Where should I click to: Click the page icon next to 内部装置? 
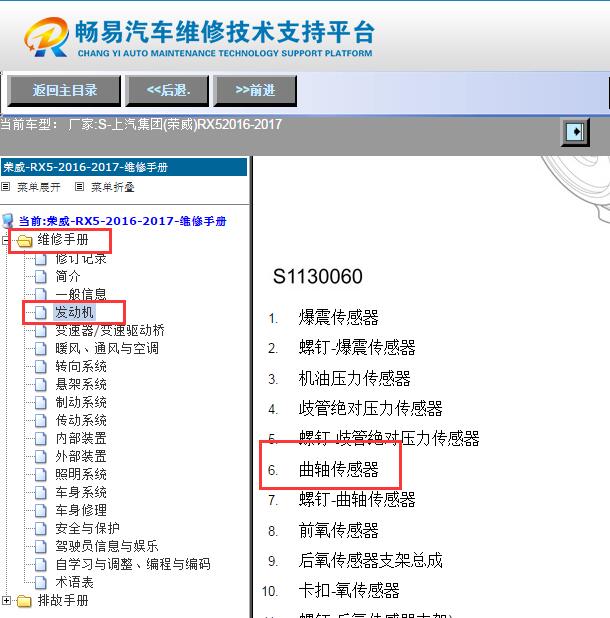coord(40,439)
